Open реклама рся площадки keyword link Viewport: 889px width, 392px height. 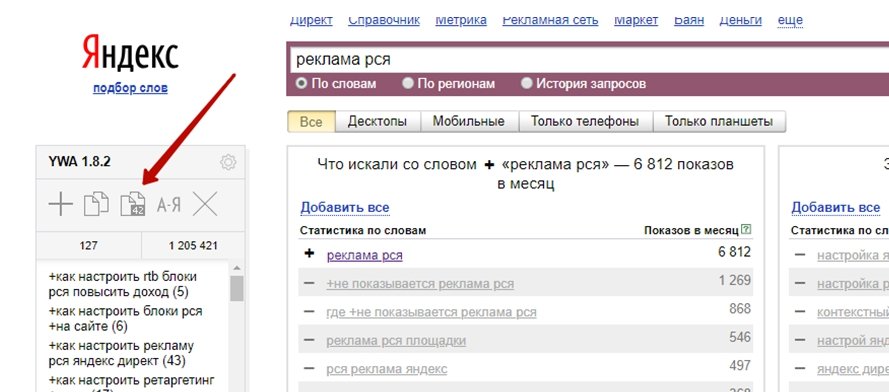click(x=396, y=341)
